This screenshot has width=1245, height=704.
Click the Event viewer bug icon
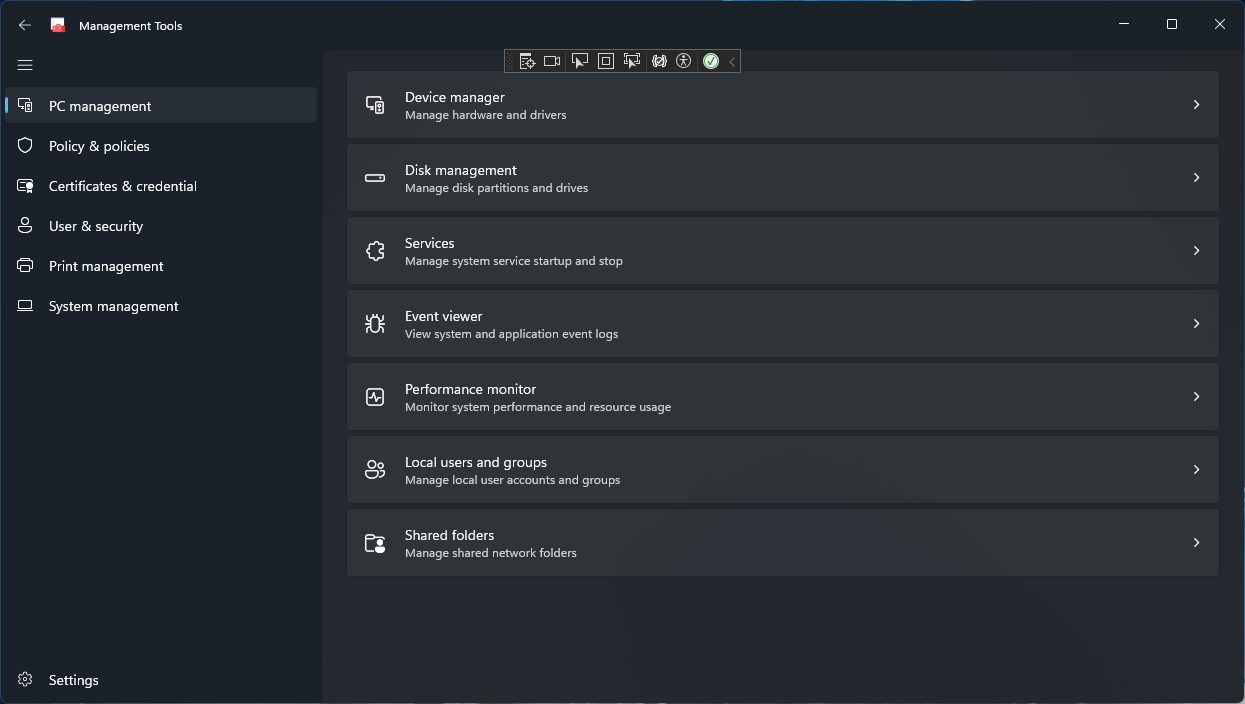pos(375,324)
